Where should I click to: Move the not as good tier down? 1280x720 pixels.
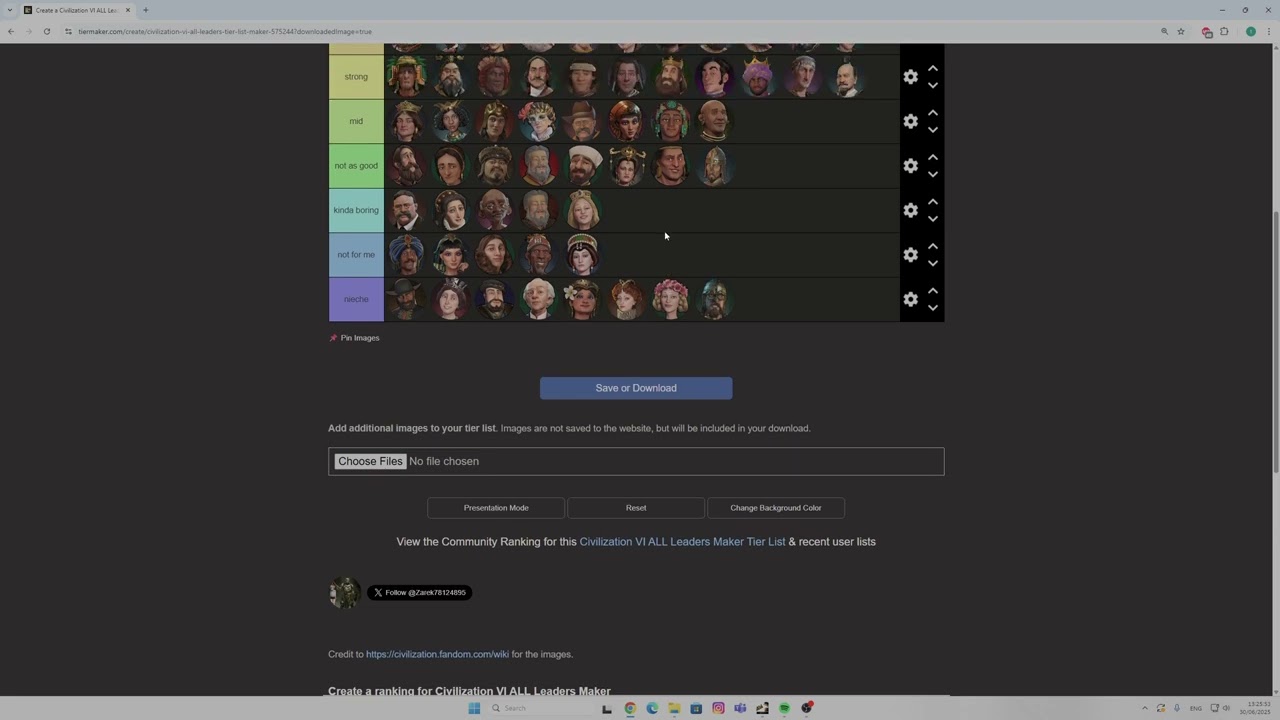coord(932,174)
